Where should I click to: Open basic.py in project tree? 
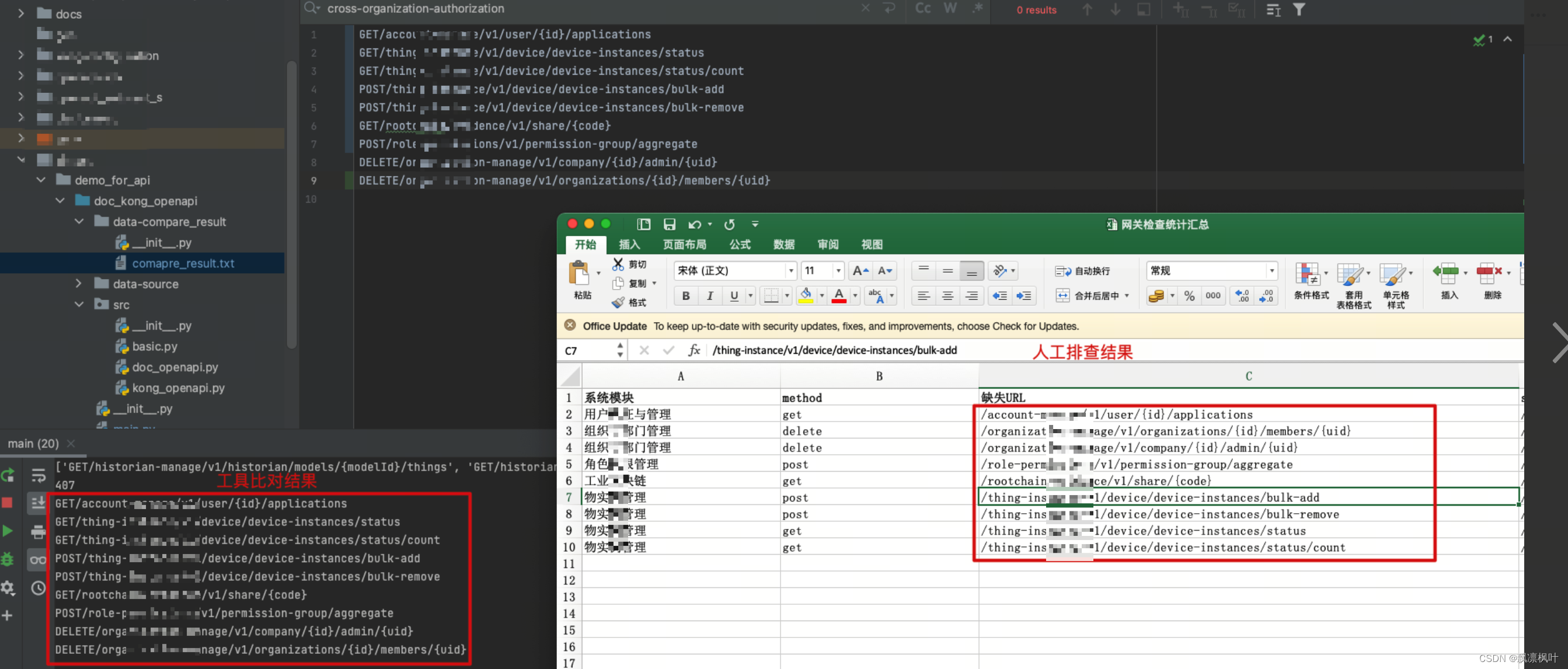(x=155, y=346)
